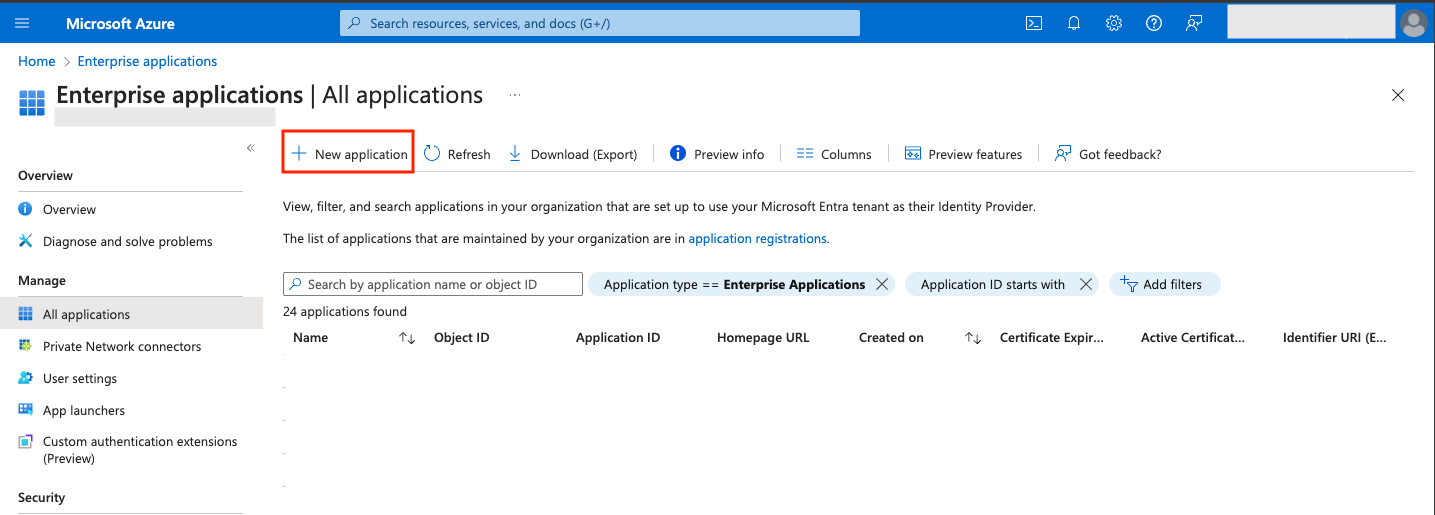The height and width of the screenshot is (515, 1435).
Task: Remove the Application ID starts with filter
Action: (x=1086, y=284)
